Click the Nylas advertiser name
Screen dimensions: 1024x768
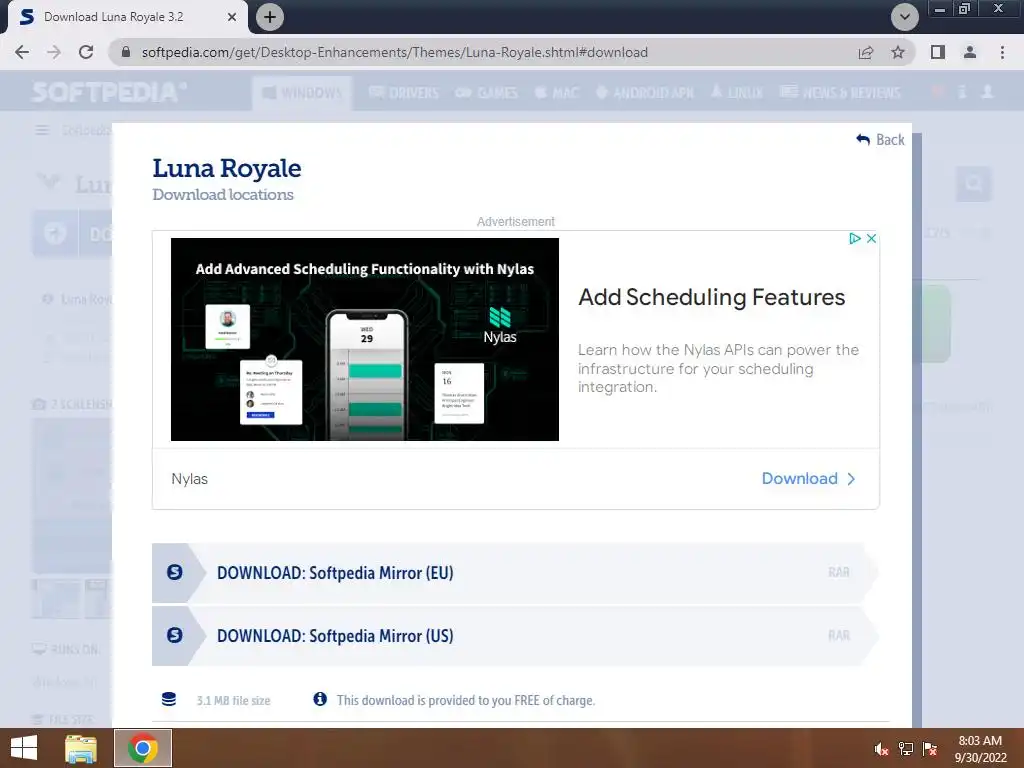(189, 479)
